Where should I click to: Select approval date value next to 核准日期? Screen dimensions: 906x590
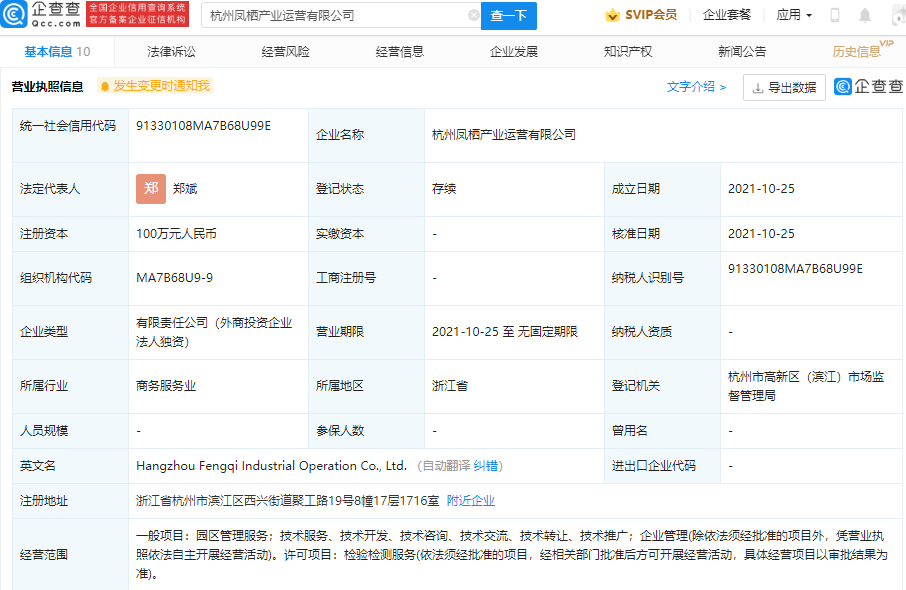pyautogui.click(x=761, y=234)
